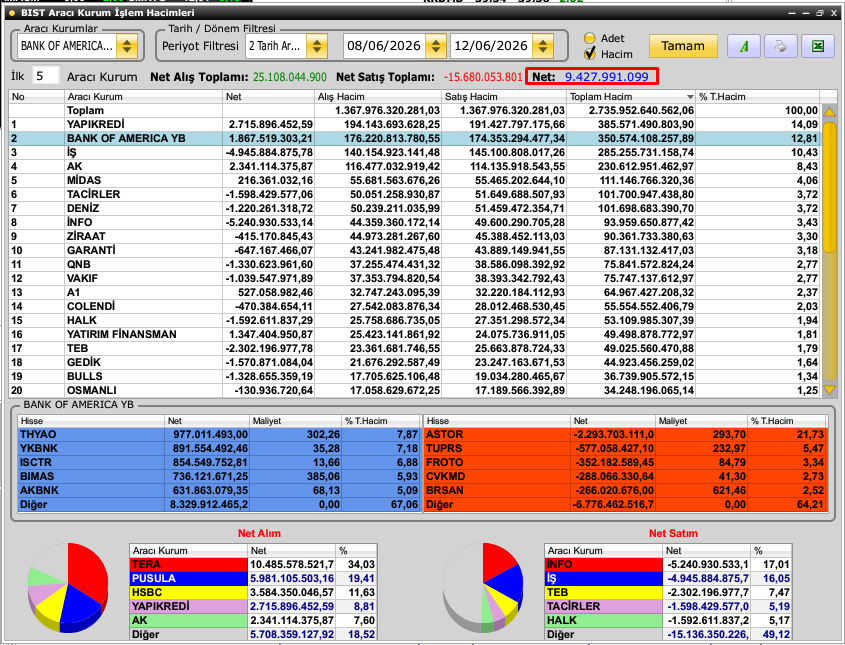Image resolution: width=845 pixels, height=645 pixels.
Task: Sort by Satış Hacim column header
Action: point(504,96)
